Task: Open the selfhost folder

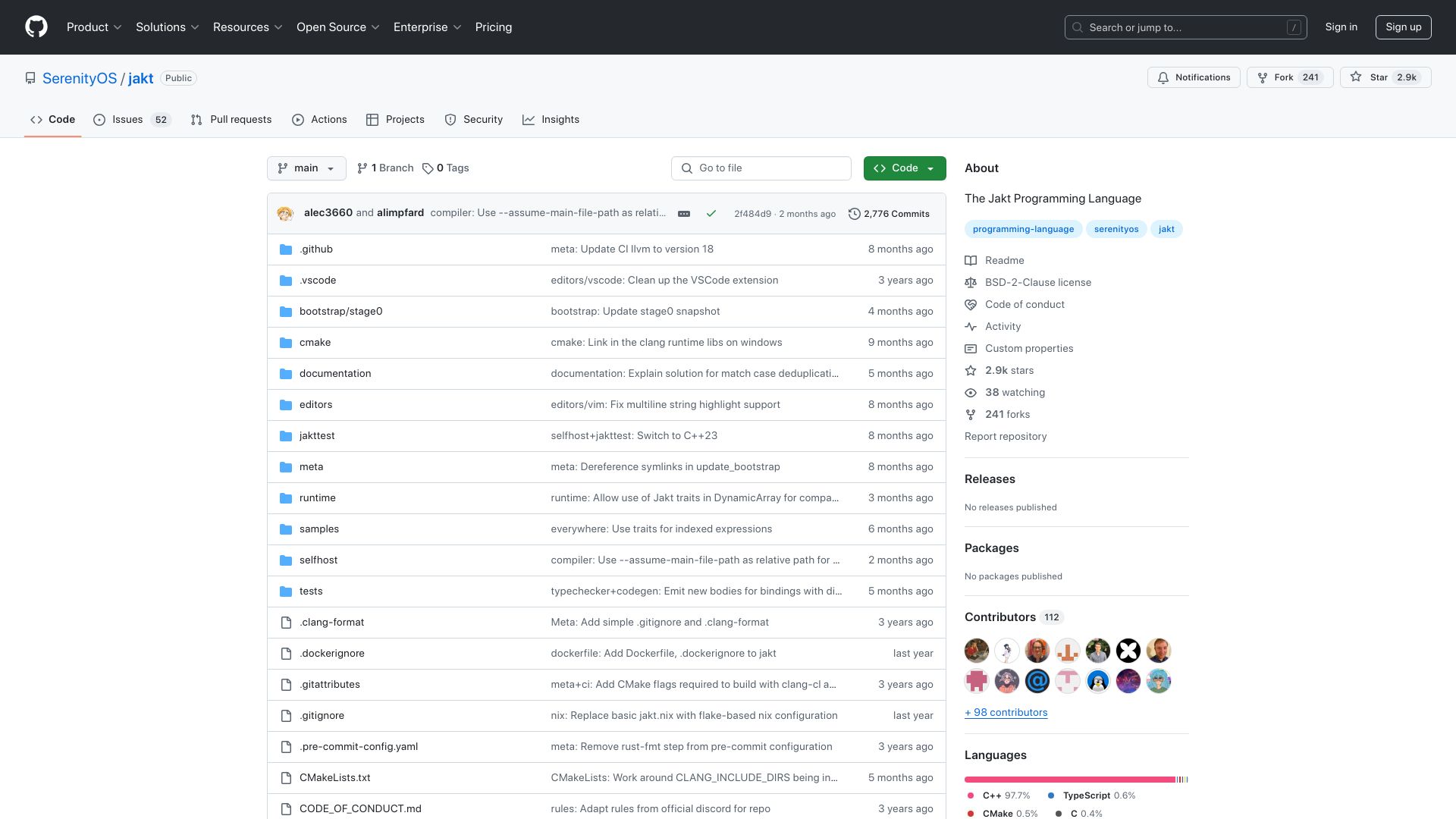Action: [x=318, y=560]
